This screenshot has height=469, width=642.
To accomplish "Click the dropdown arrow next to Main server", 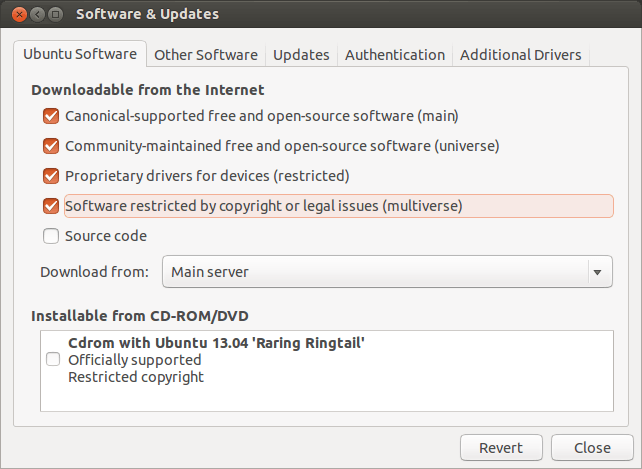I will (598, 271).
